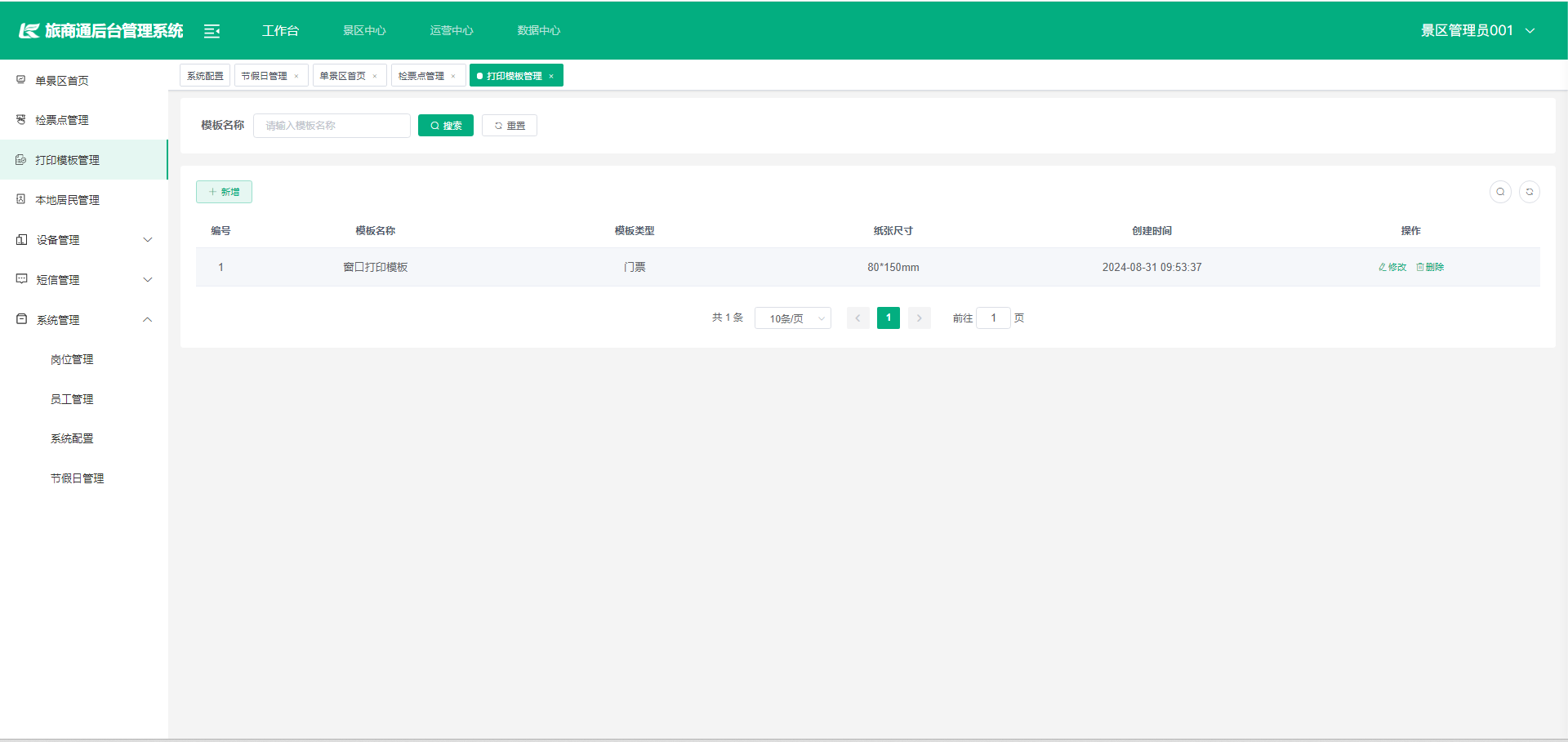Click 删除 for 窗口打印模板
The width and height of the screenshot is (1568, 742).
1430,267
